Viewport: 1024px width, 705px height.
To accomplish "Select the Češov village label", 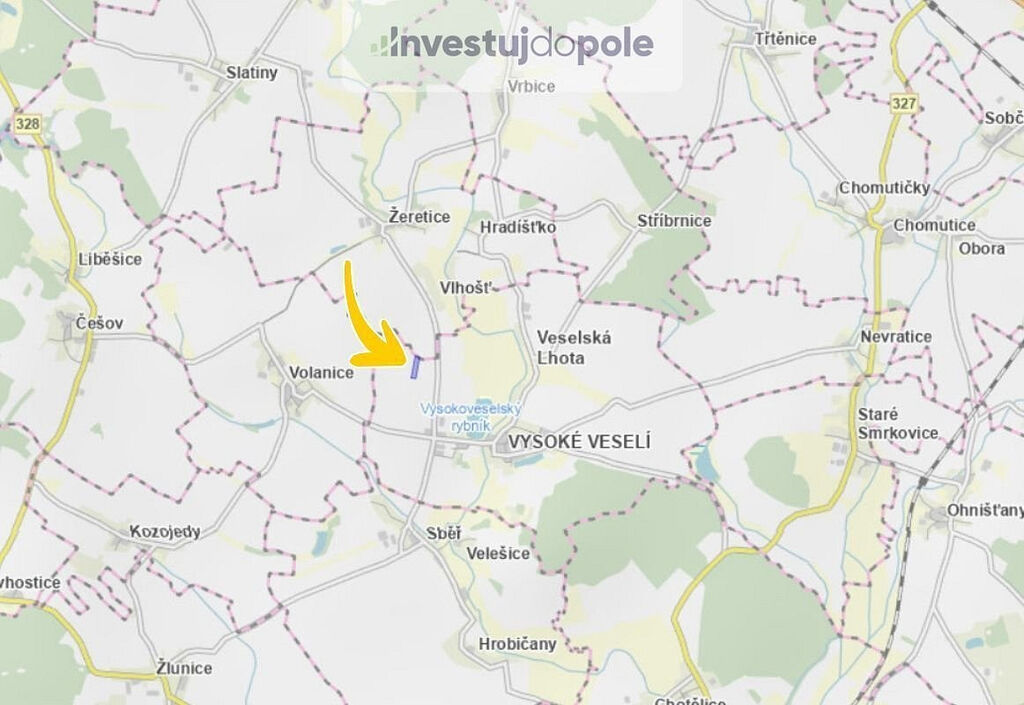I will [x=99, y=323].
